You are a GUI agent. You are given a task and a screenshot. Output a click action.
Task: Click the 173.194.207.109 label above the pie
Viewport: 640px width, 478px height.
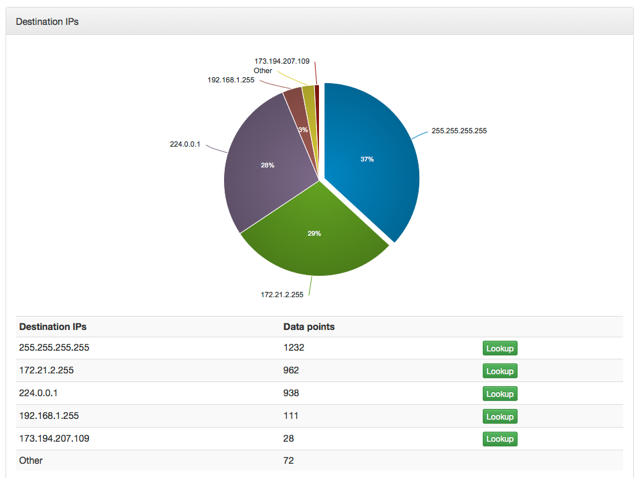(282, 60)
